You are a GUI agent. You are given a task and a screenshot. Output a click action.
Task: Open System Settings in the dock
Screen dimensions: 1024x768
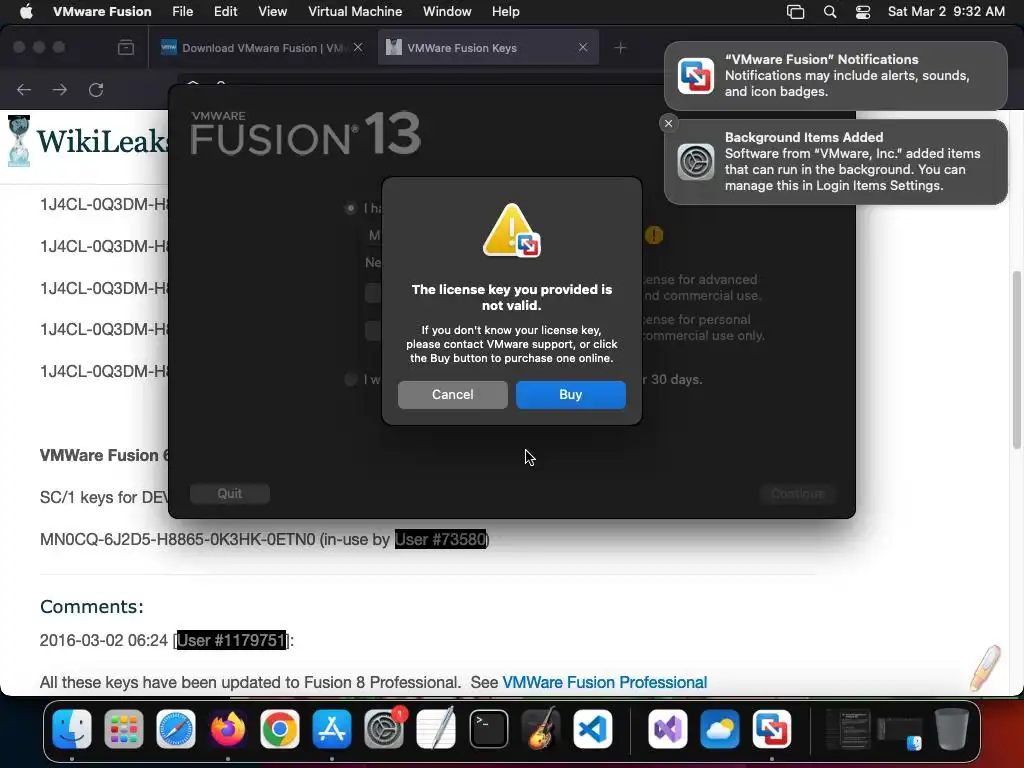384,729
